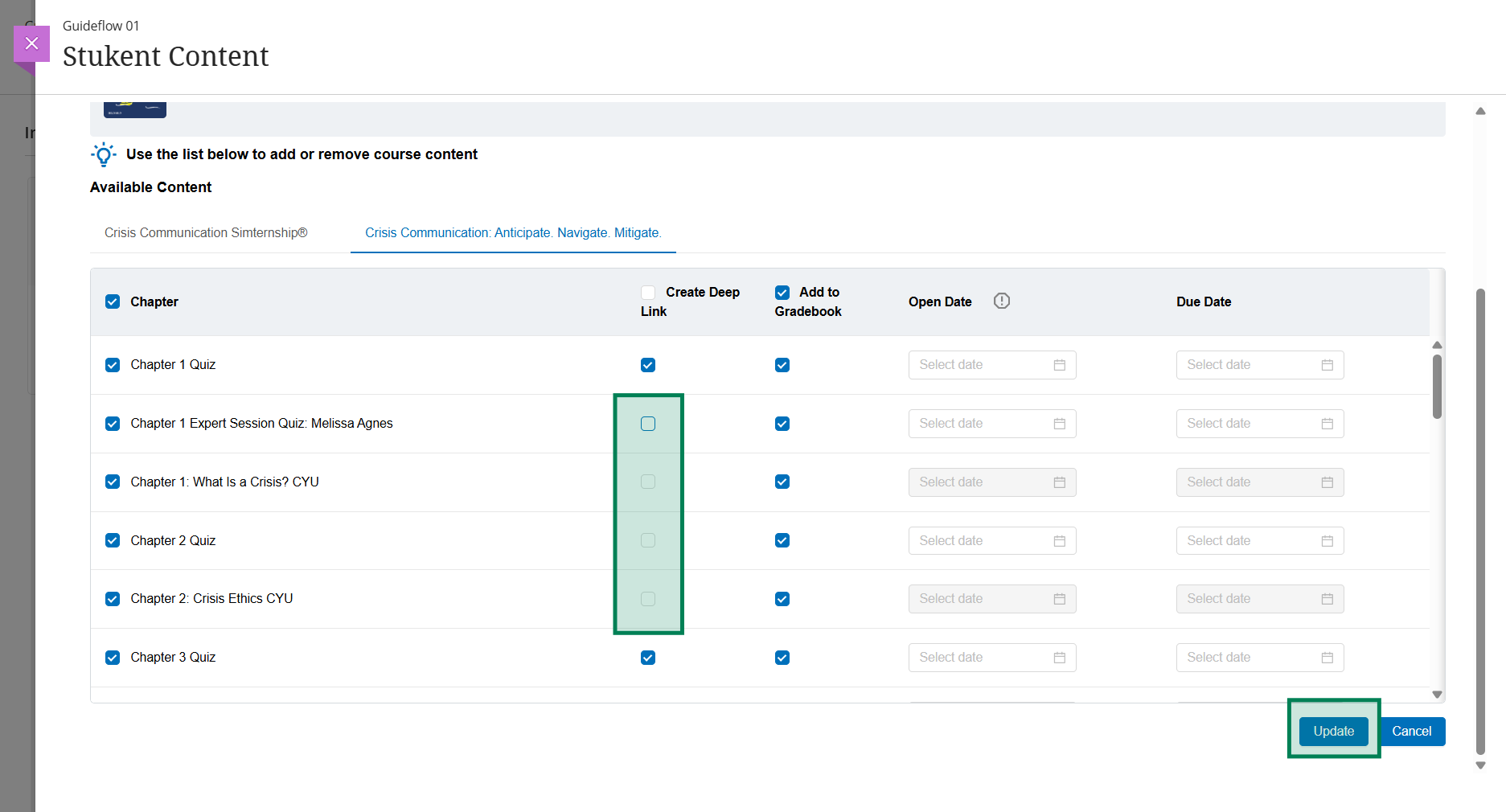Click the Cancel button
The image size is (1506, 812).
1411,731
